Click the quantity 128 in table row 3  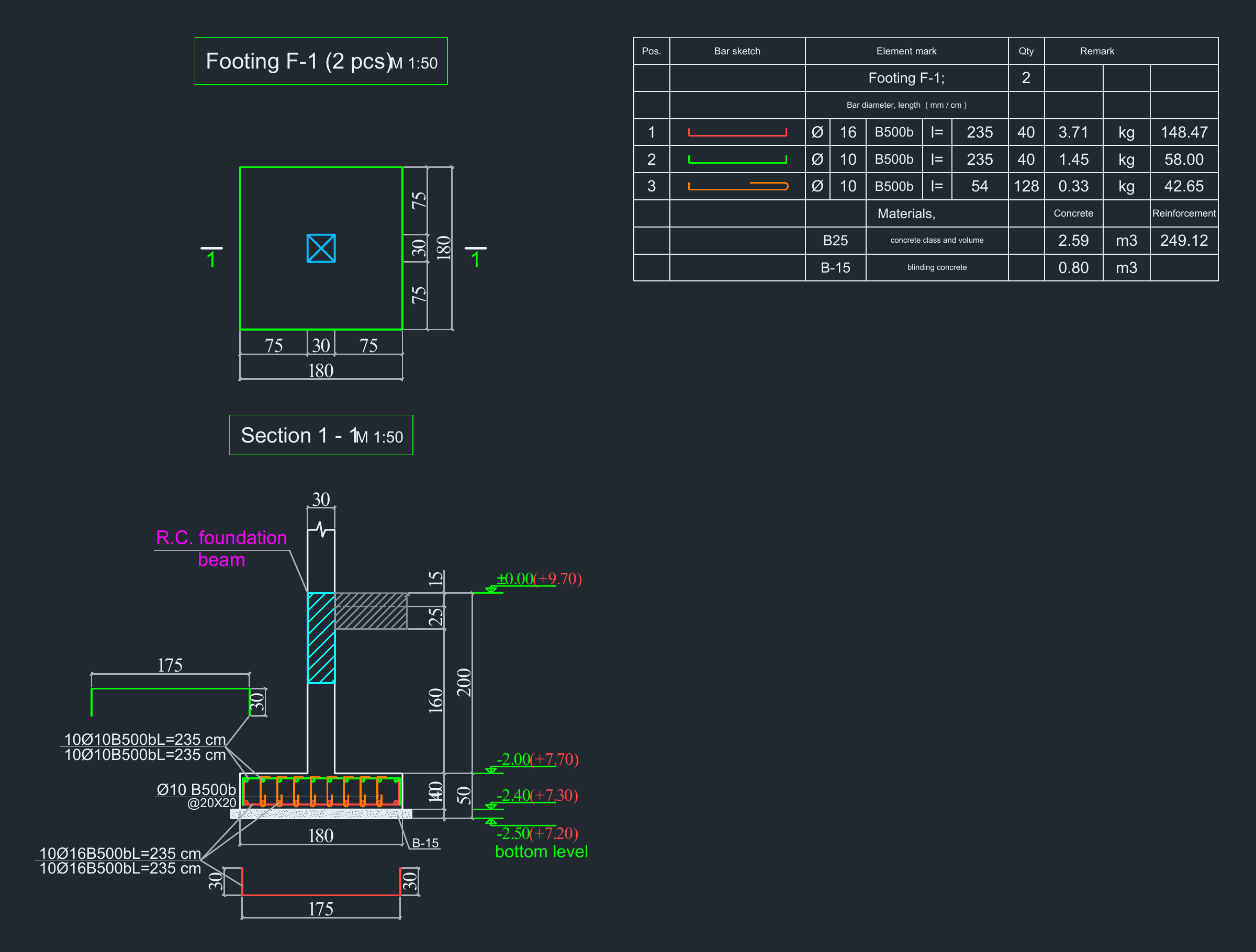tap(1026, 186)
